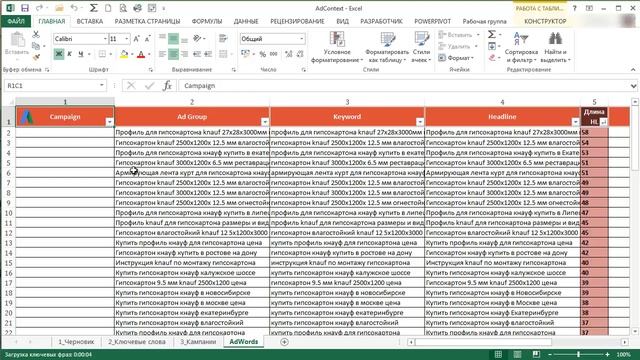Open the font size 11 dropdown
640x360 pixels.
click(127, 39)
